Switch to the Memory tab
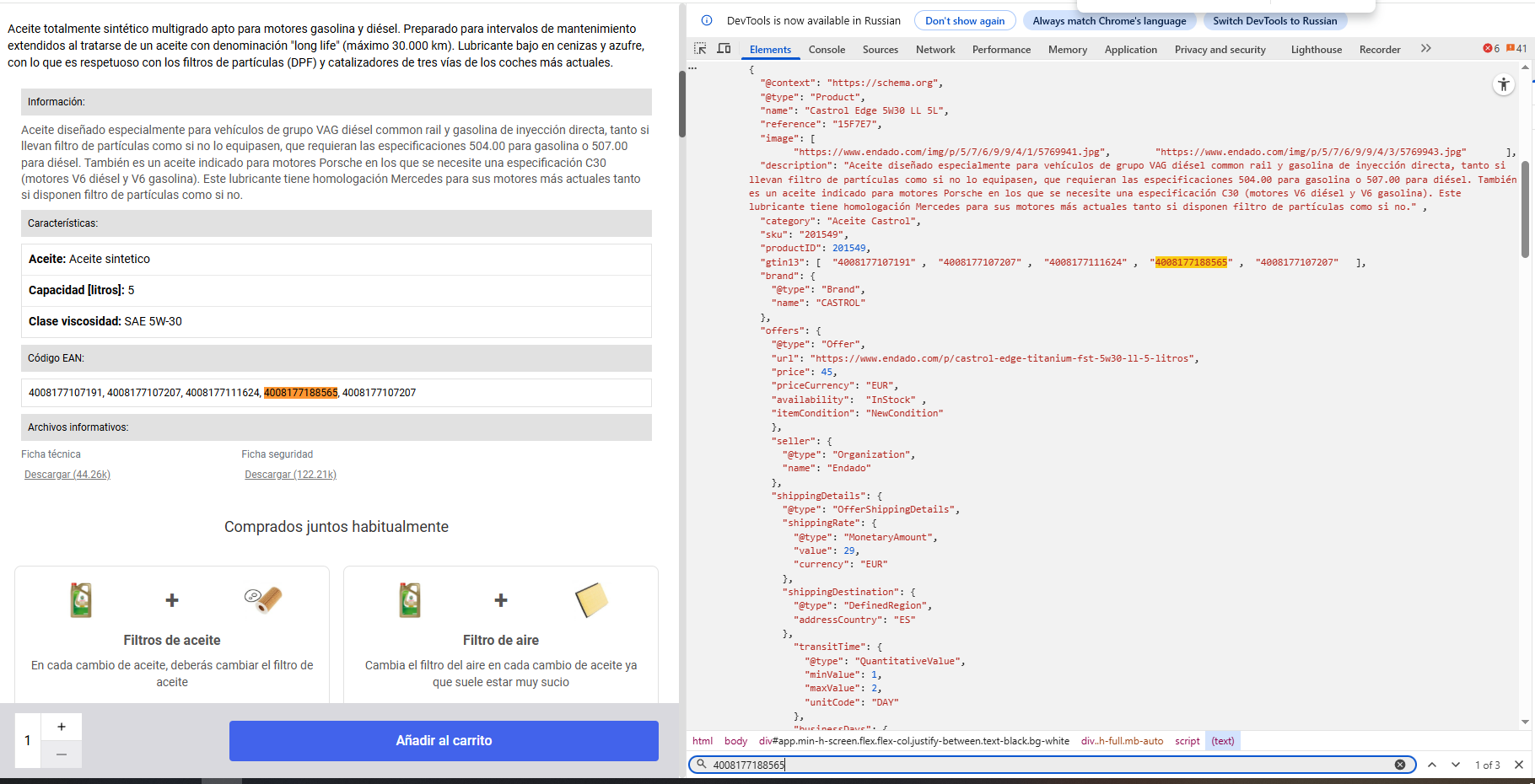This screenshot has width=1535, height=784. click(x=1067, y=50)
